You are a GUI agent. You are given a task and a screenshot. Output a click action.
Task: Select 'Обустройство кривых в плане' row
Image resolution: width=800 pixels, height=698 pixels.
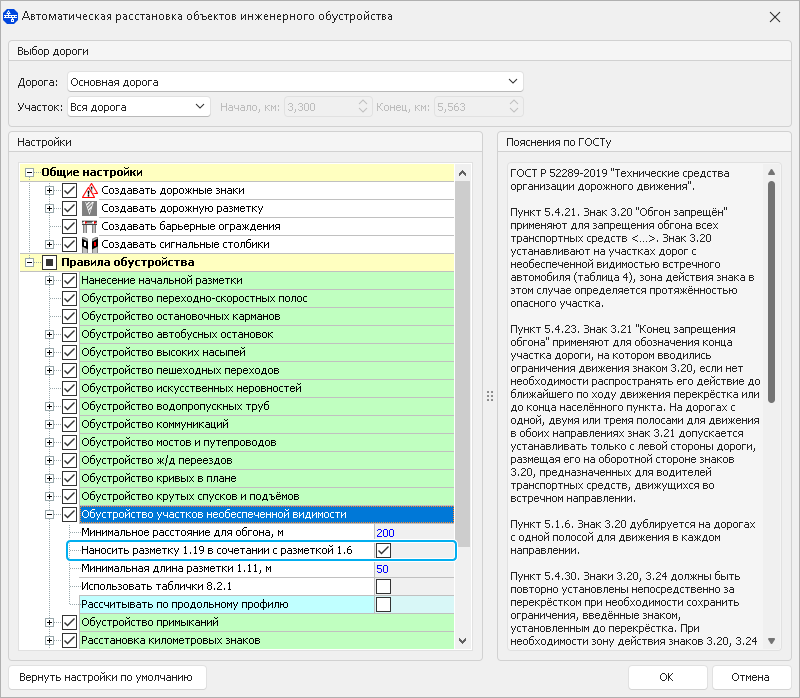tap(266, 479)
